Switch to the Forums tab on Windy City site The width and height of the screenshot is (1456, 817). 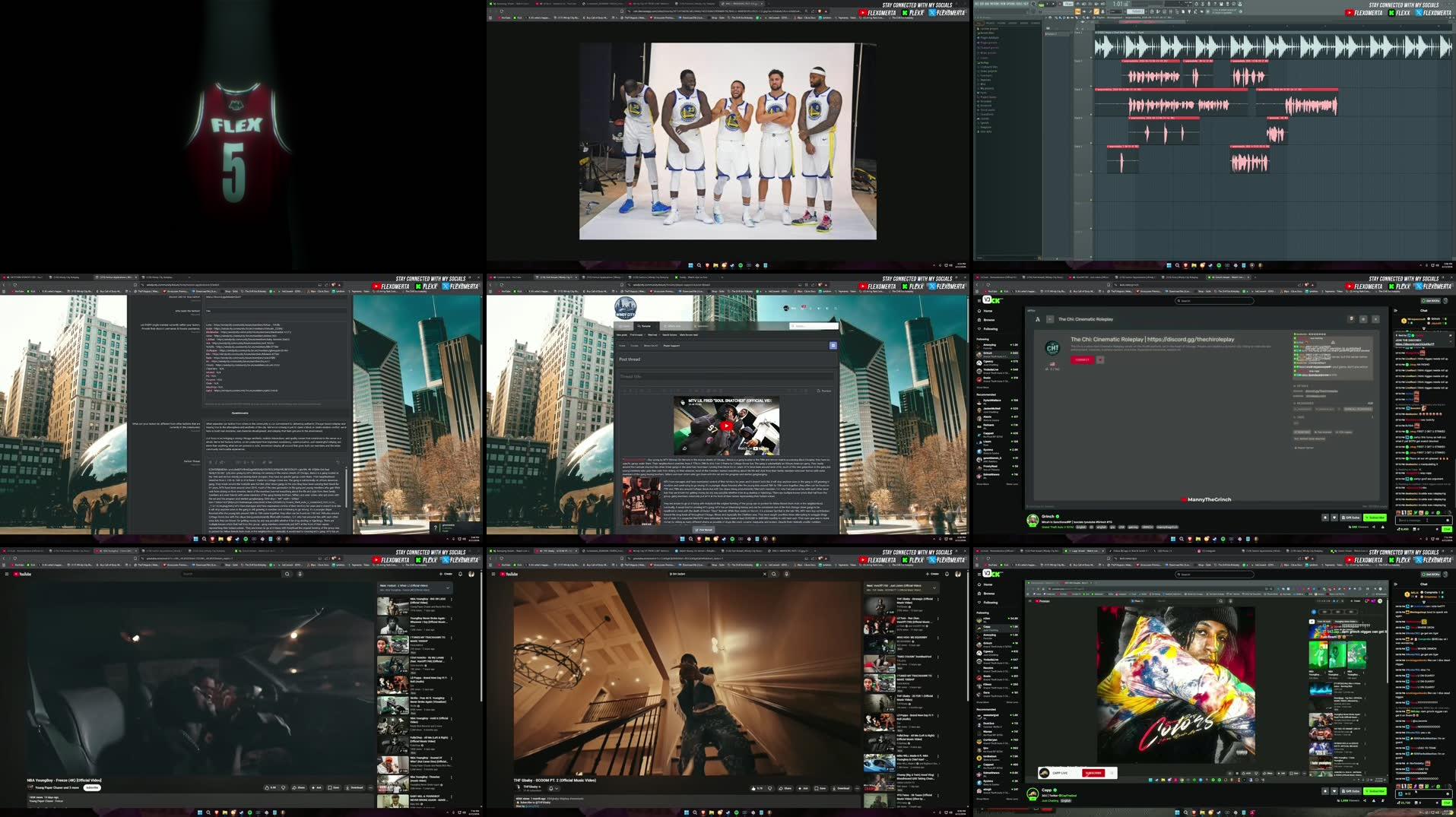[x=644, y=326]
